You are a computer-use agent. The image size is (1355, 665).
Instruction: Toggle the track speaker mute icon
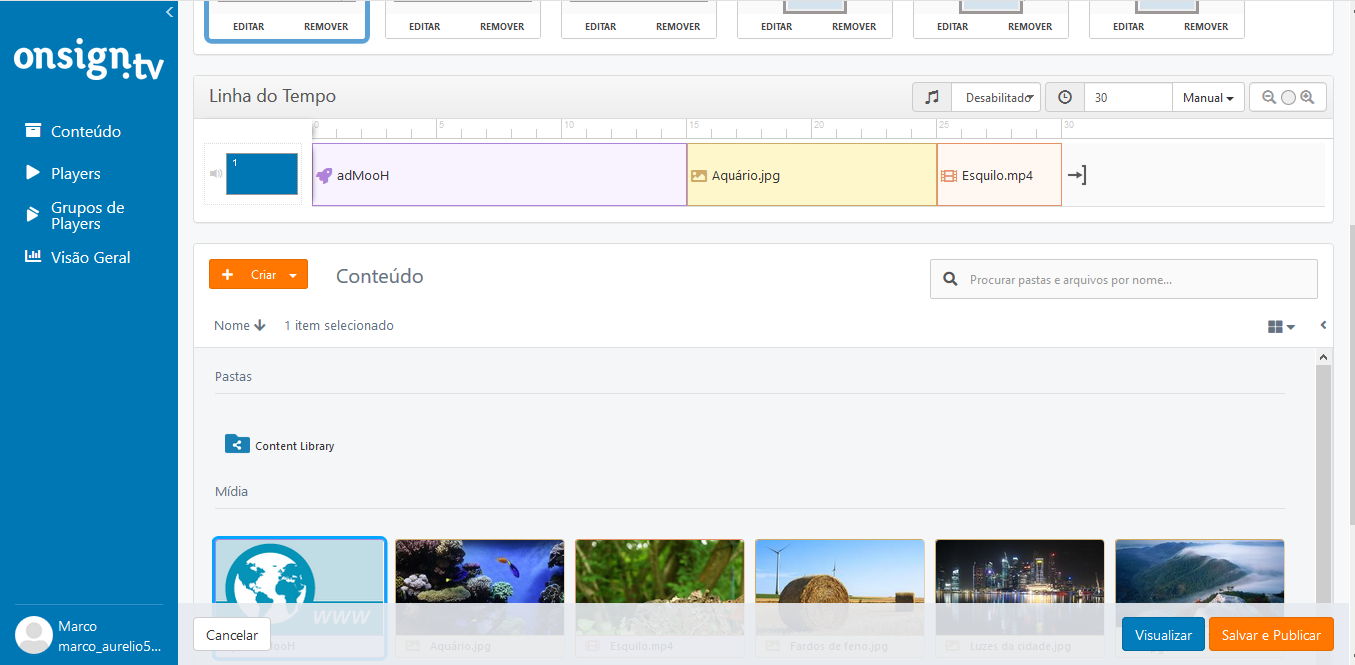tap(215, 174)
